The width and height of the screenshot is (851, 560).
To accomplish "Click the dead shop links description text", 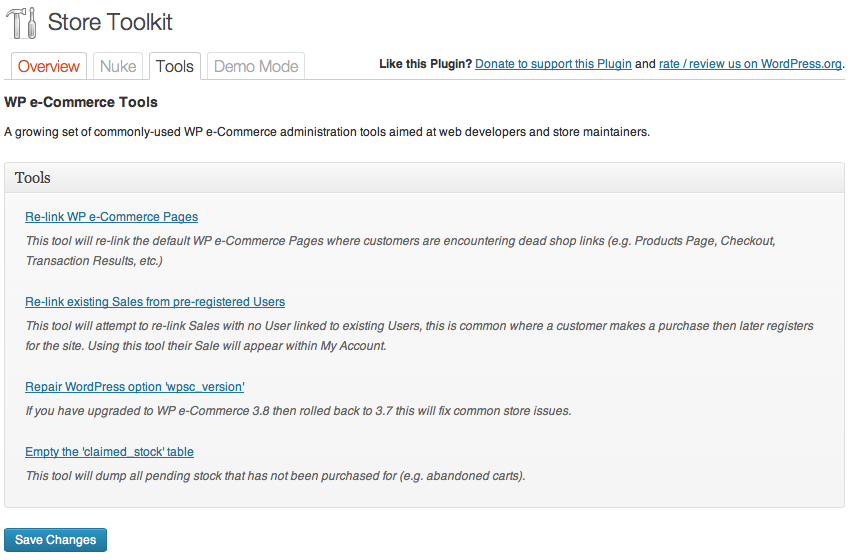I will tap(401, 251).
